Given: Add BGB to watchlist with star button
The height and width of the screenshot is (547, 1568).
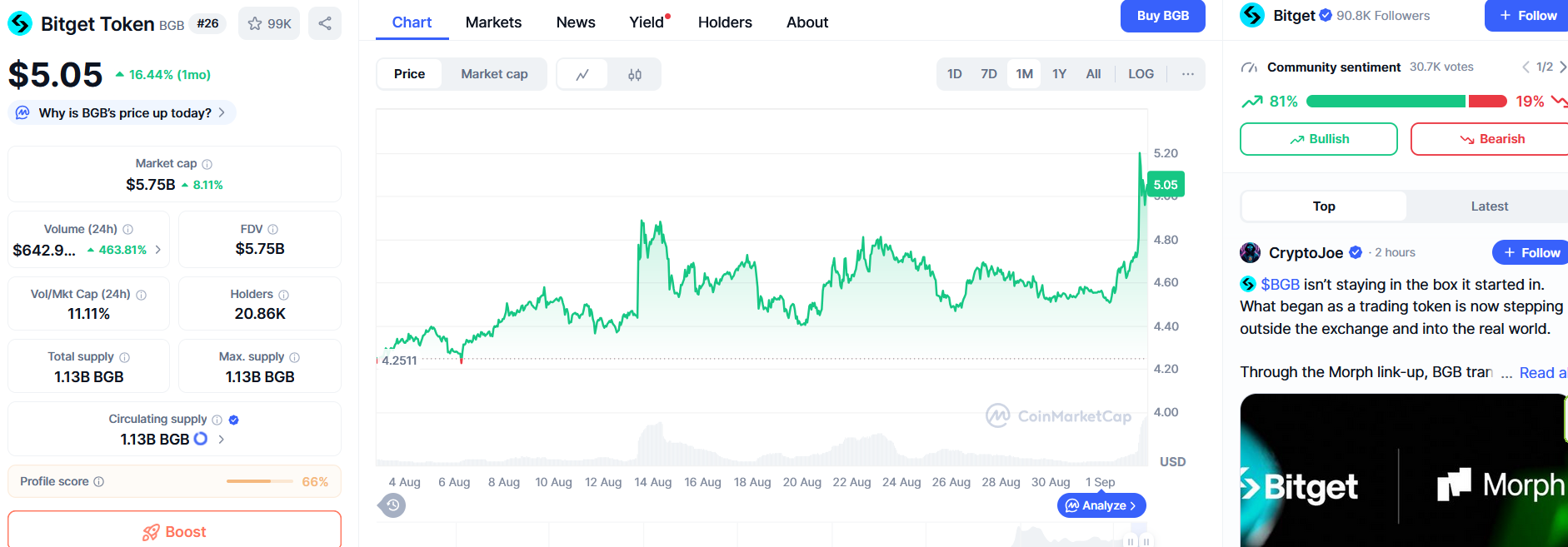Looking at the screenshot, I should (x=269, y=23).
